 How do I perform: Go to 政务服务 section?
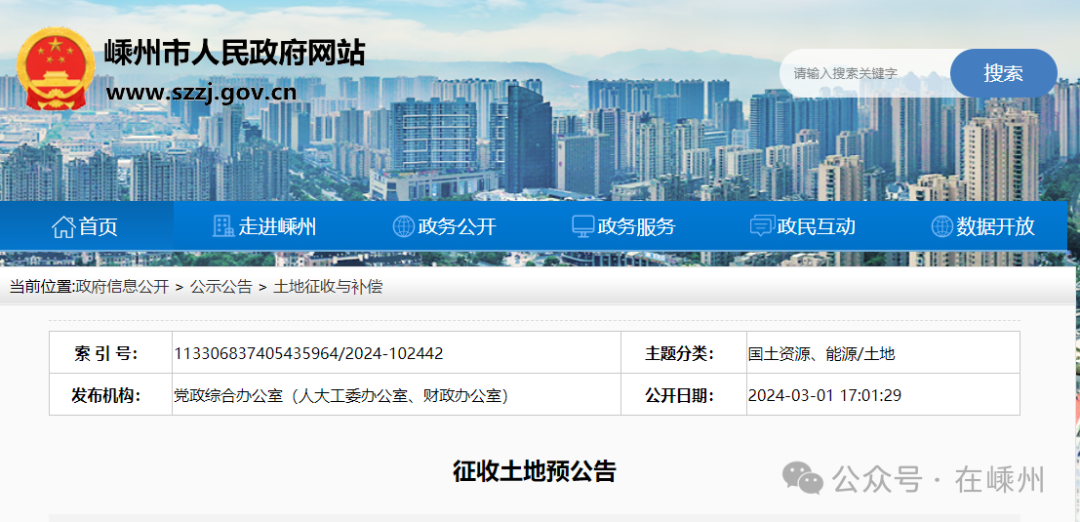pyautogui.click(x=624, y=226)
